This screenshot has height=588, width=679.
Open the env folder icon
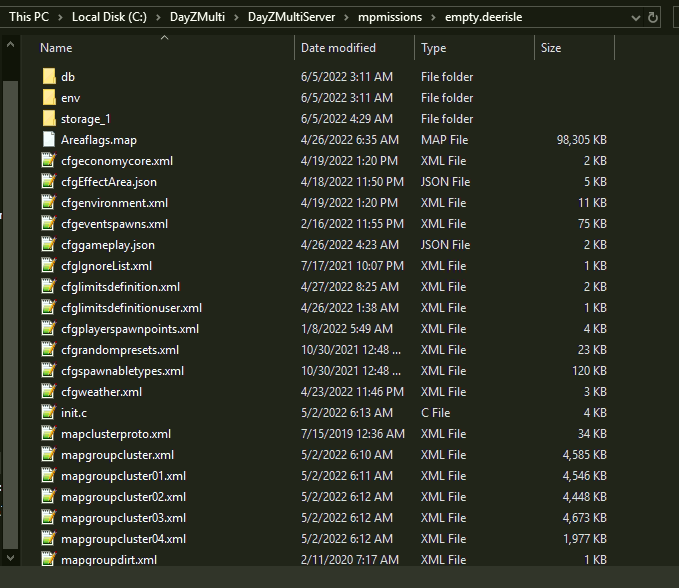click(49, 97)
